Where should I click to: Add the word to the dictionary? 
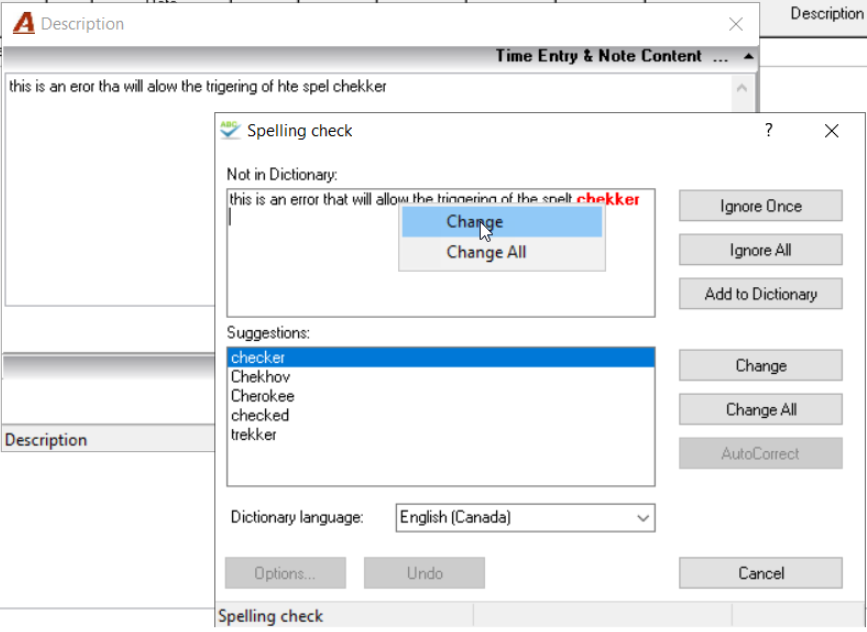click(760, 294)
